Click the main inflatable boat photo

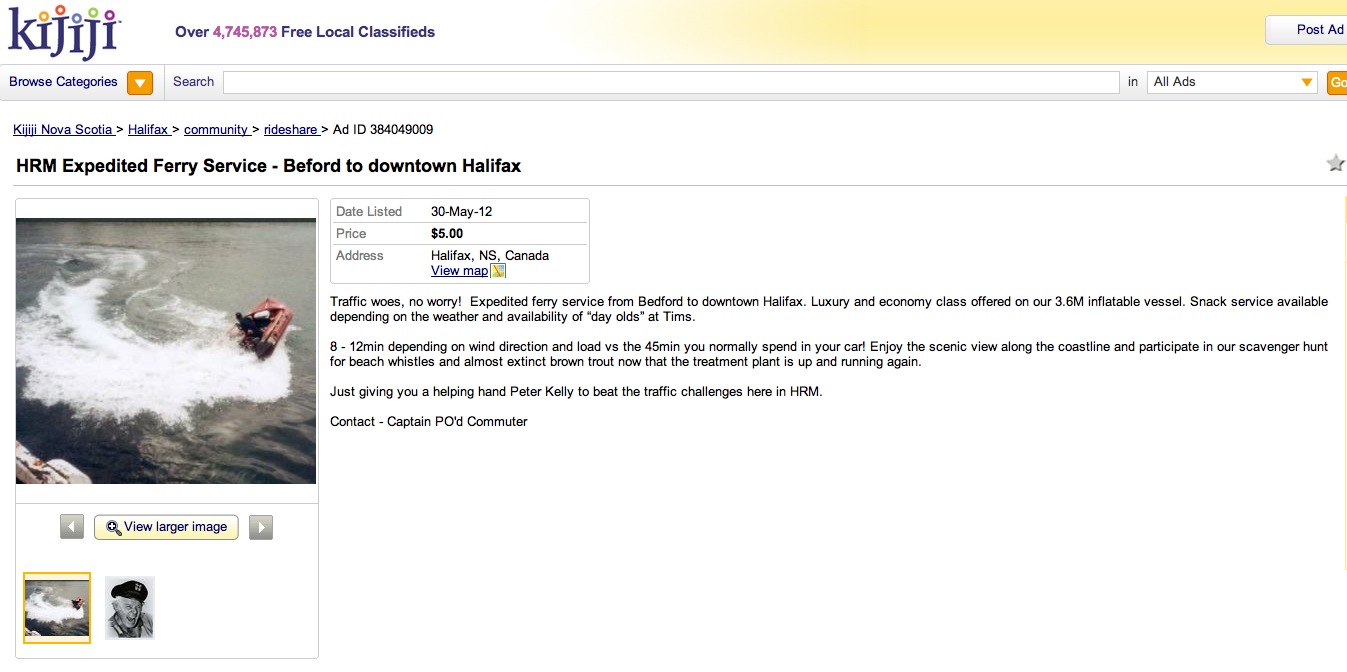point(166,351)
